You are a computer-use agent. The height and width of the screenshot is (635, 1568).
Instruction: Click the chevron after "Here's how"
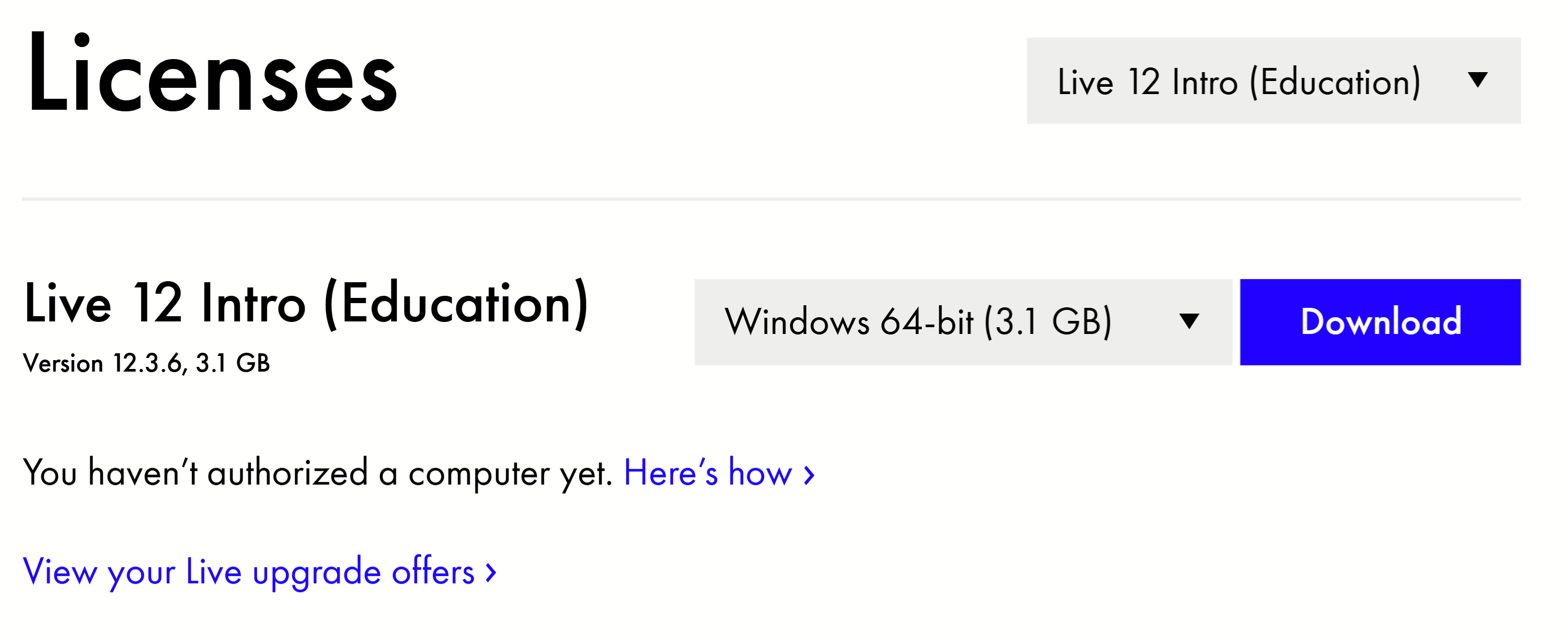(x=809, y=474)
